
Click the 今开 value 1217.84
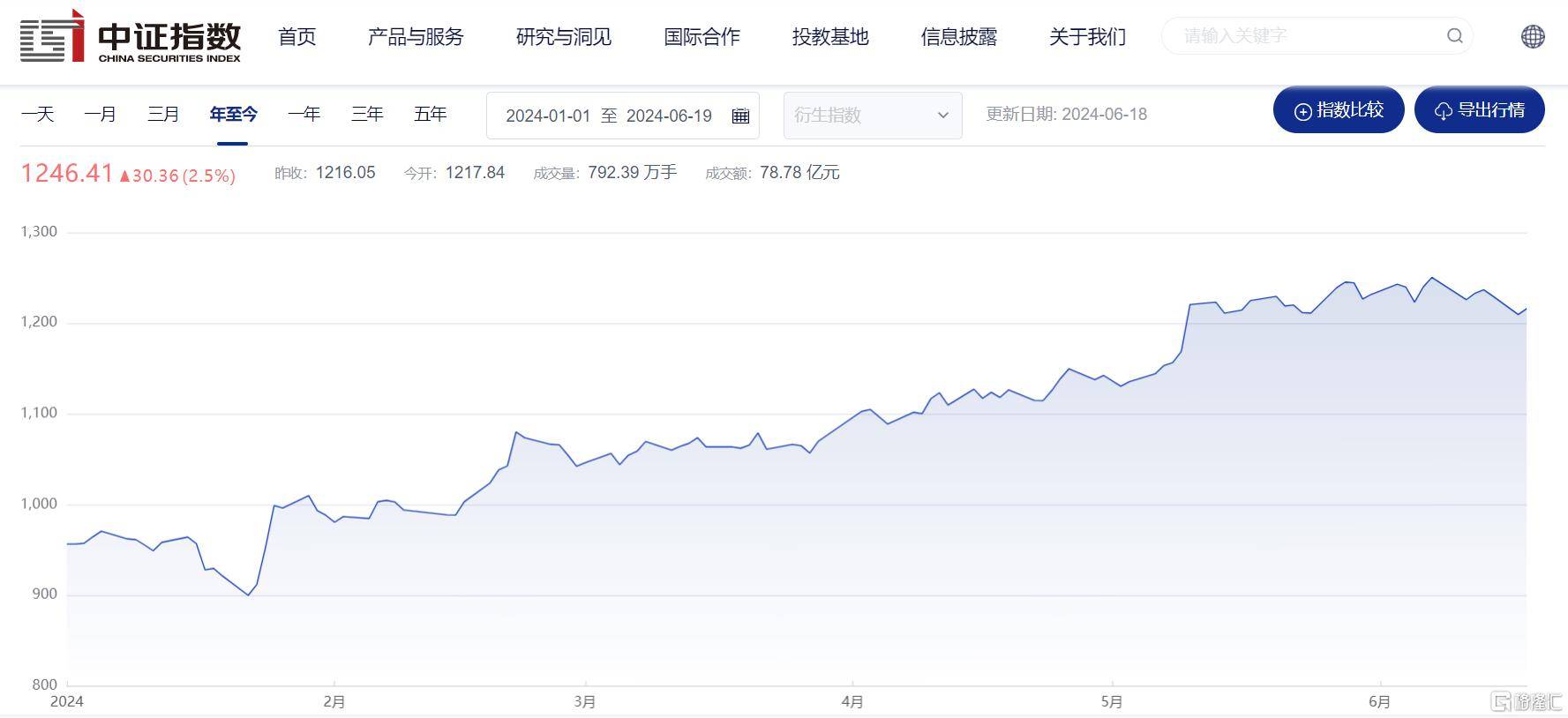[x=475, y=173]
